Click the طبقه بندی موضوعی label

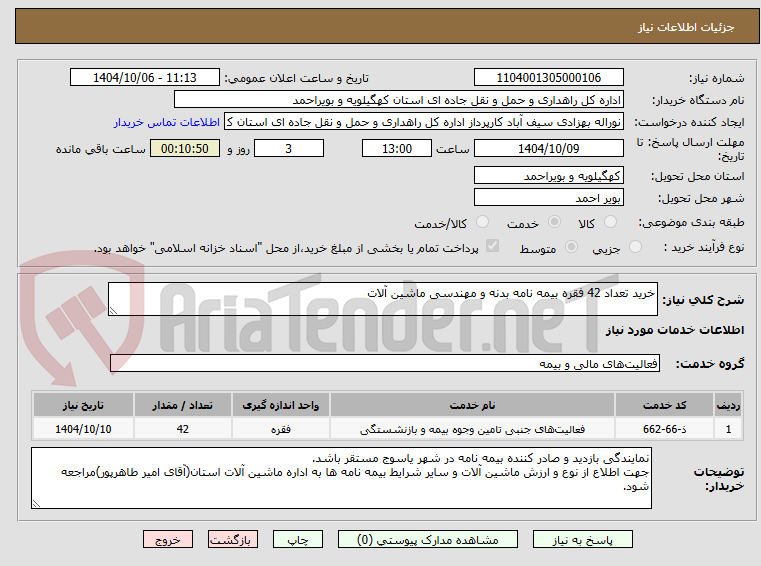pos(691,222)
